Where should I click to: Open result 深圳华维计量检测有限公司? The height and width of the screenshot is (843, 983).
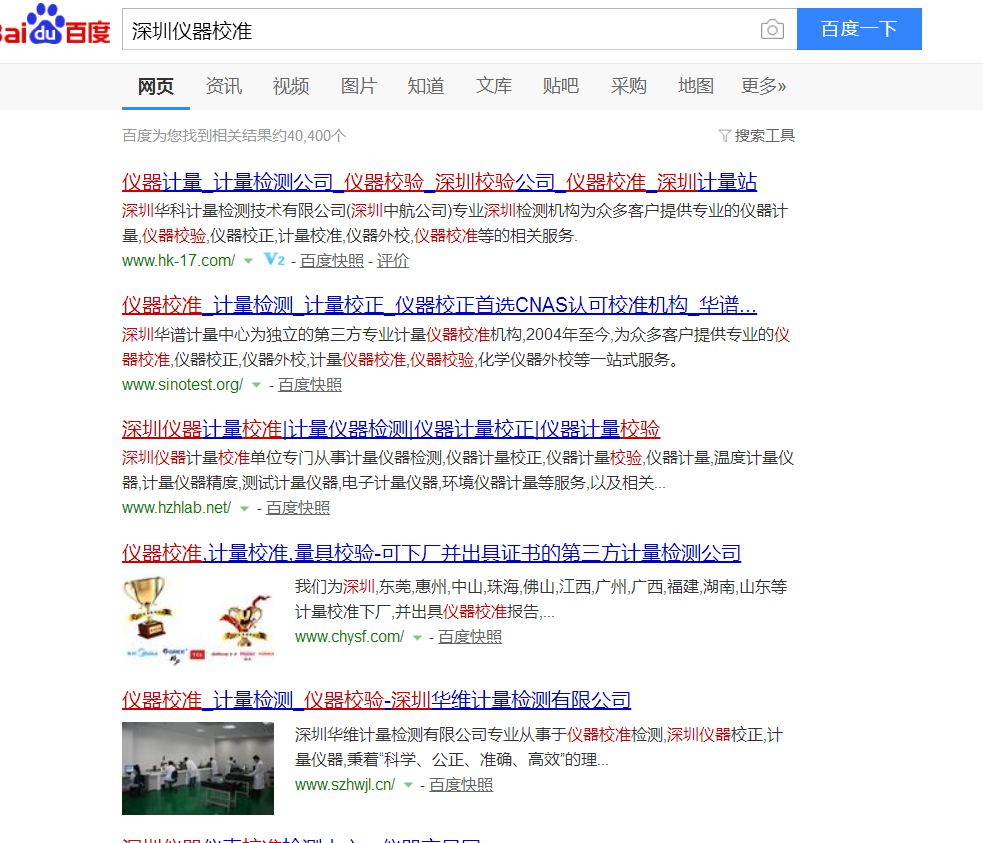point(376,700)
